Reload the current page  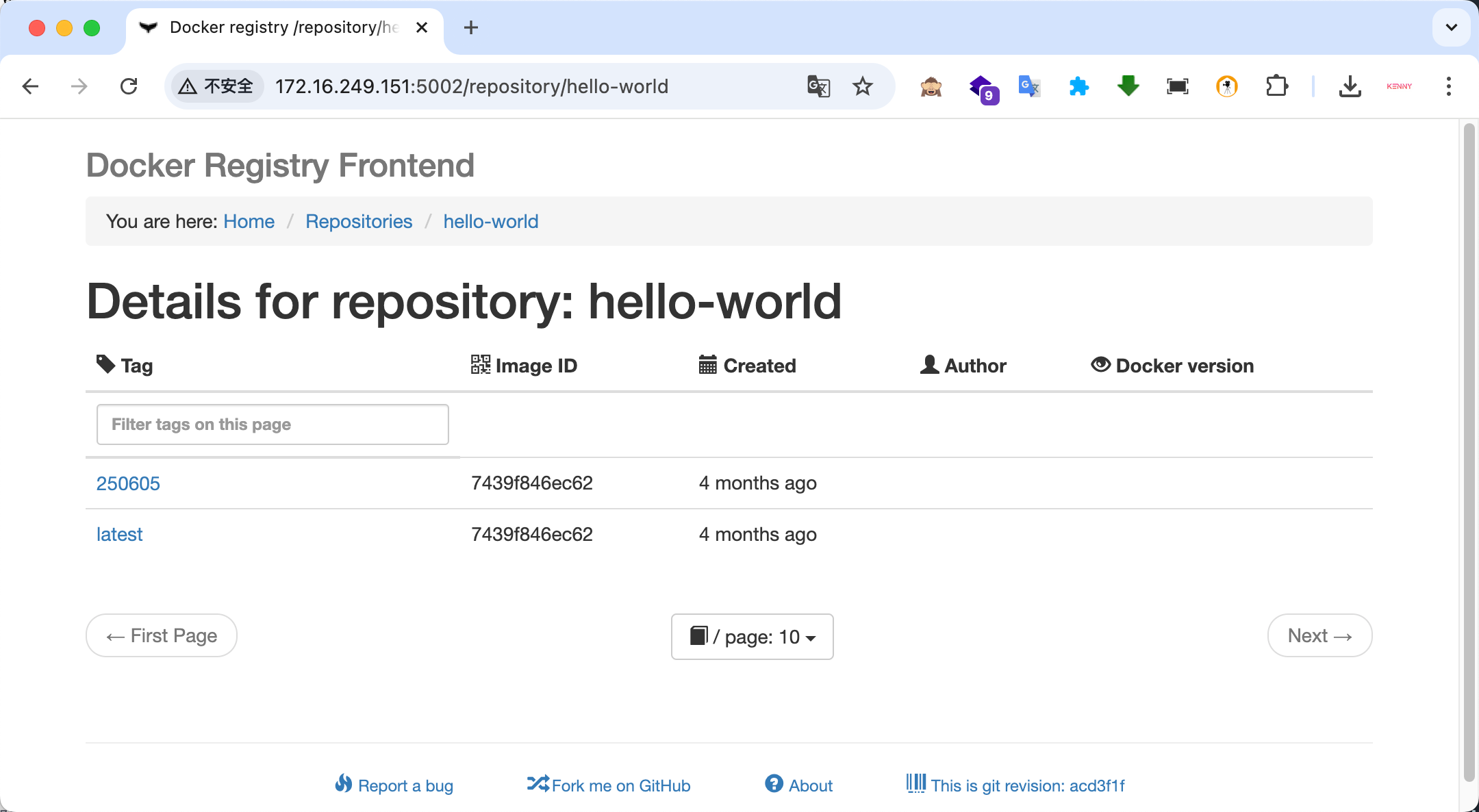coord(129,86)
